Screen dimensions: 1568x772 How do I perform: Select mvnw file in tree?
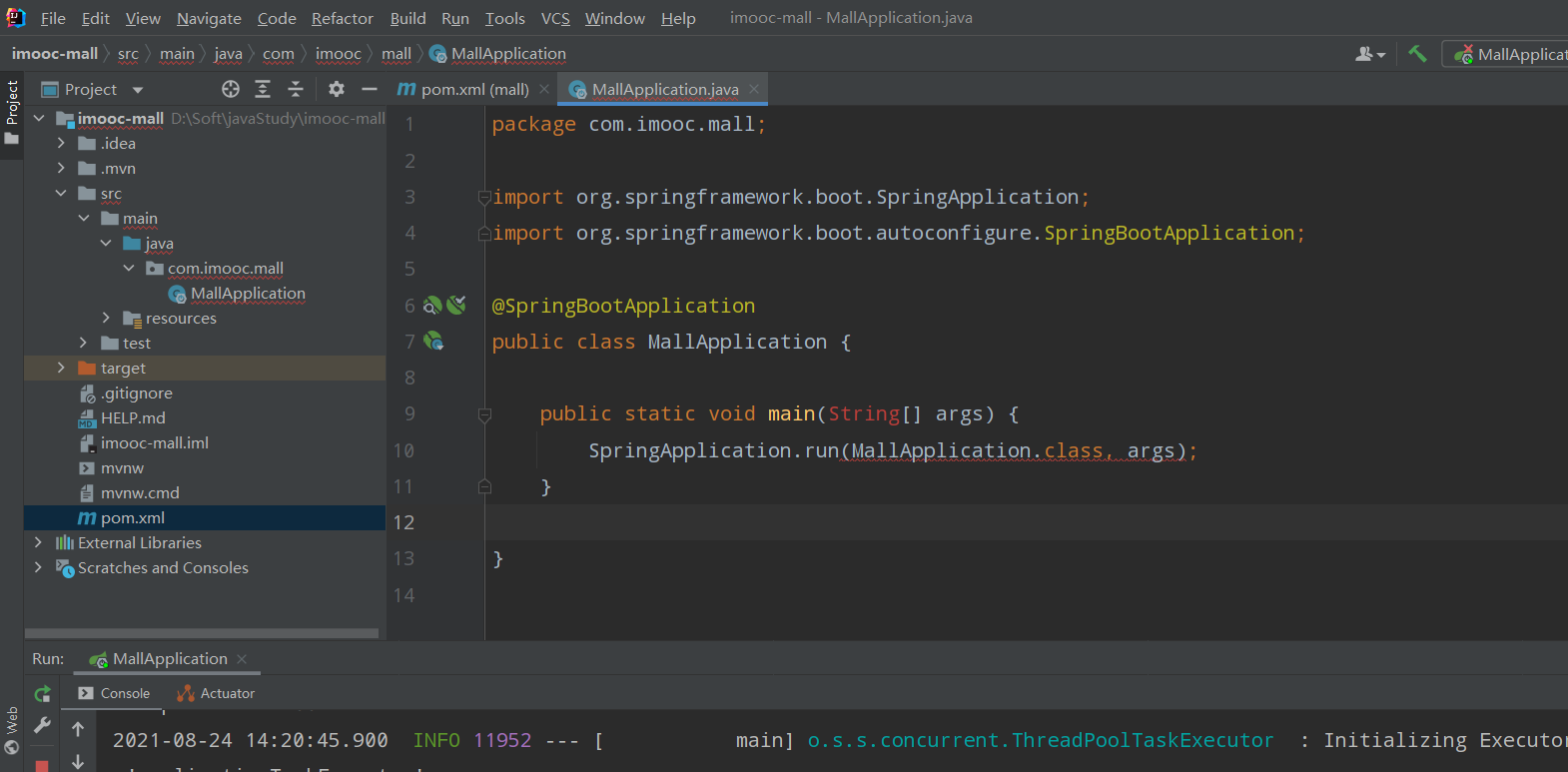122,468
